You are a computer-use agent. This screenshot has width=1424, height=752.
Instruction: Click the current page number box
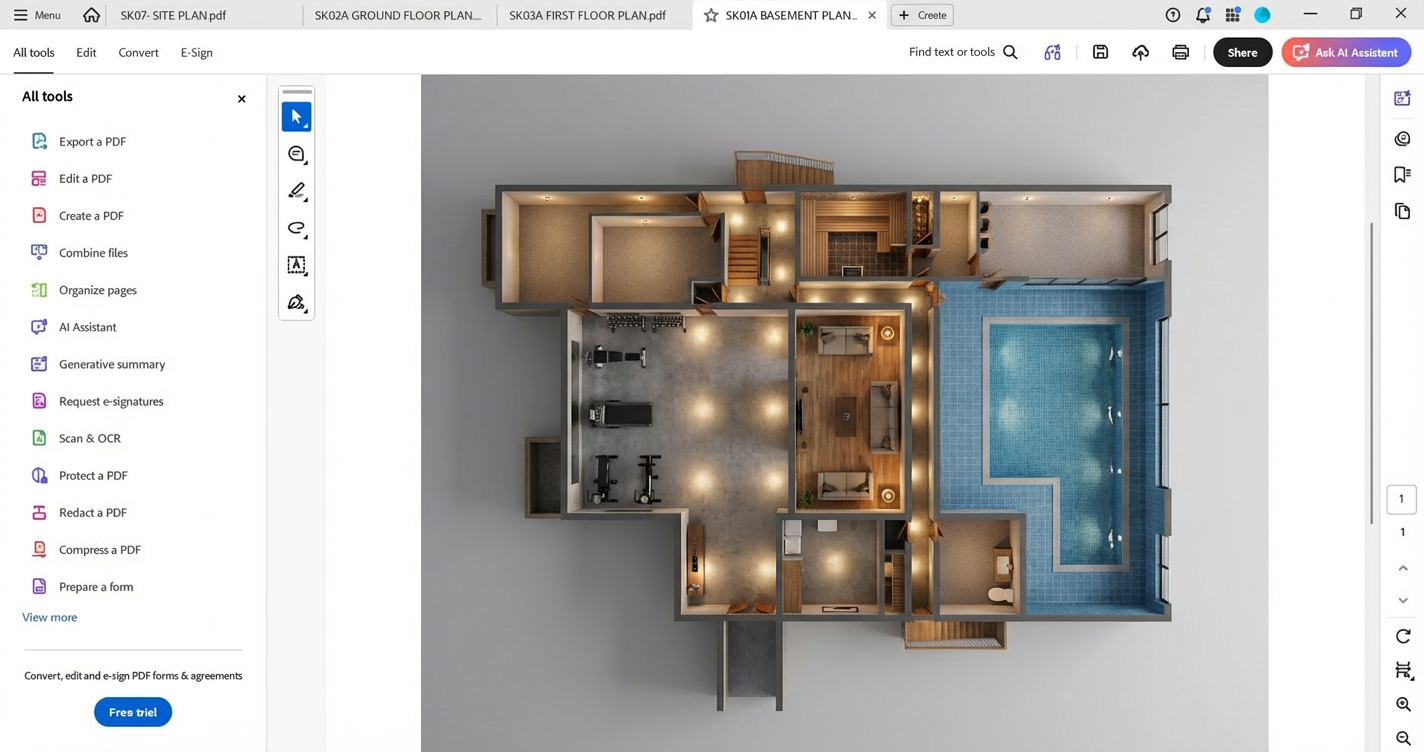1401,498
